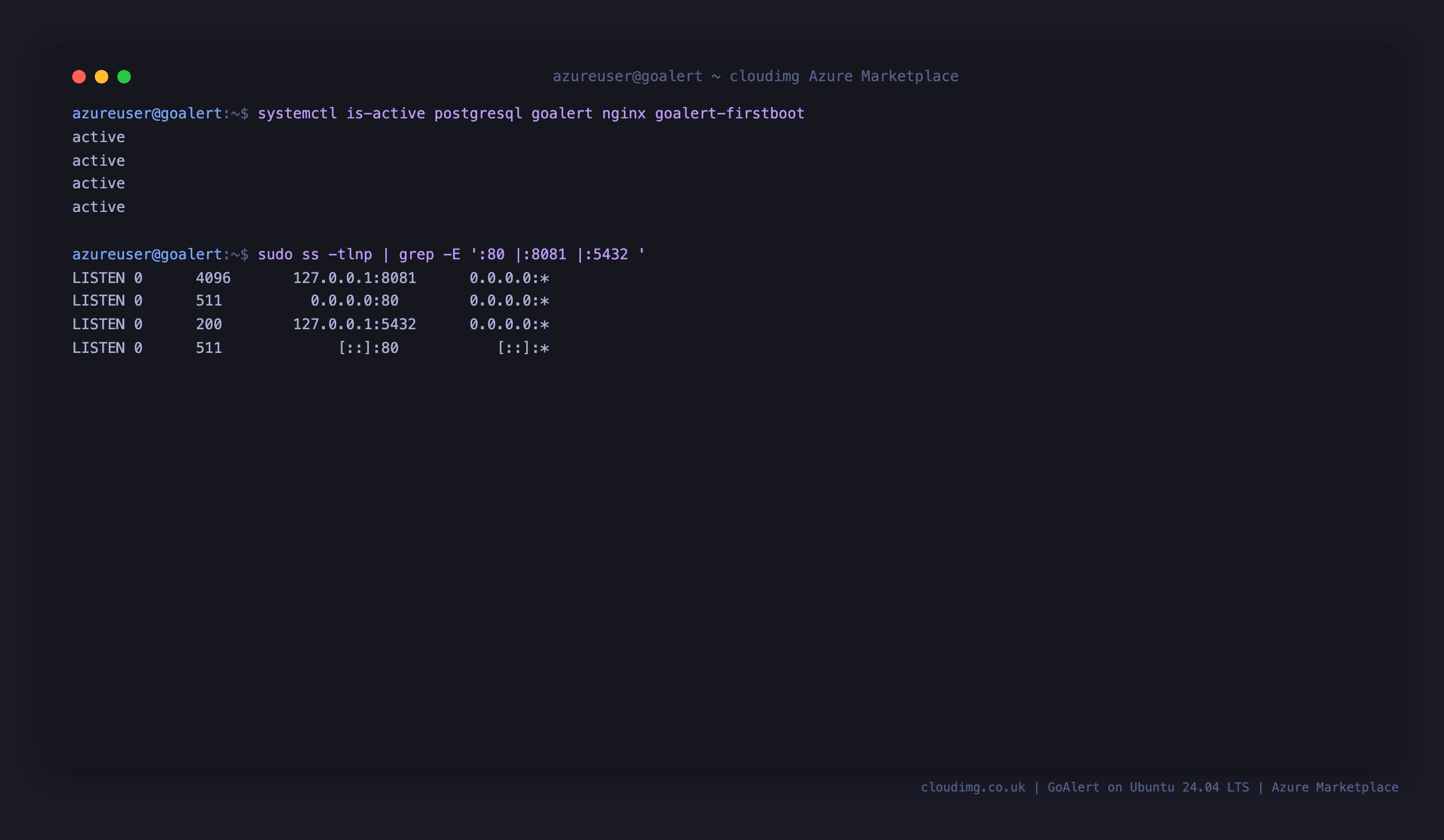This screenshot has height=840, width=1444.
Task: Click the yellow minimize window dot
Action: pos(102,77)
